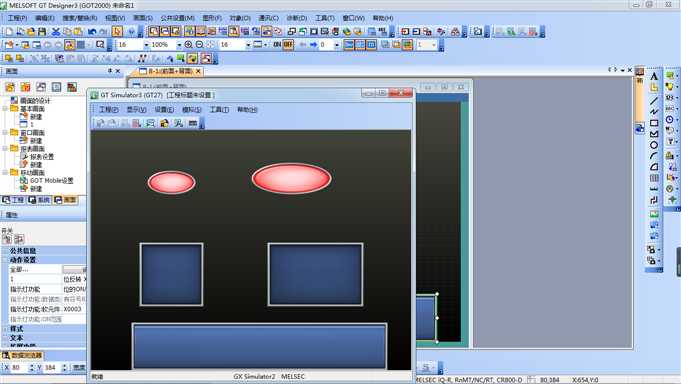Select the Arc drawing tool
The height and width of the screenshot is (384, 681).
point(654,156)
